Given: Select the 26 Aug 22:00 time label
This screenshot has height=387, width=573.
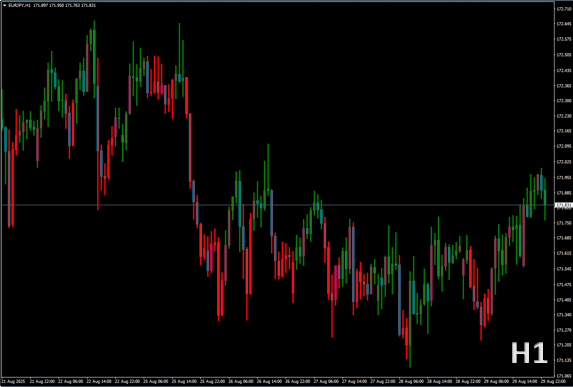Looking at the screenshot, I should 299,382.
